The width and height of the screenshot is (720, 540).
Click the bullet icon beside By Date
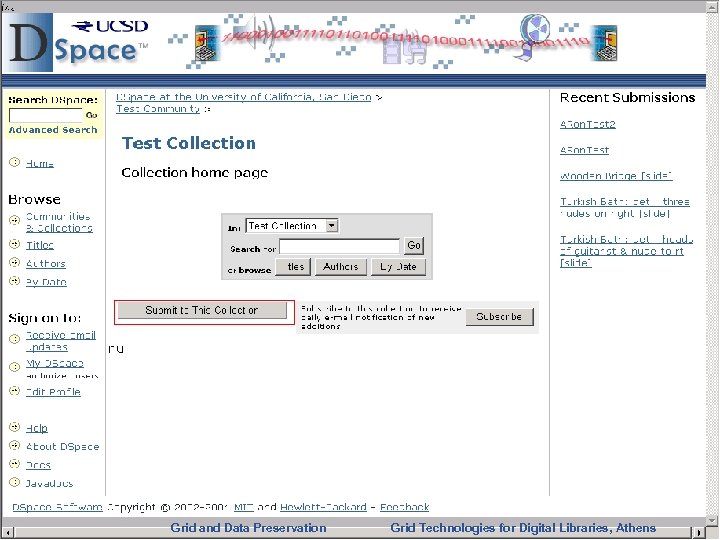[15, 281]
